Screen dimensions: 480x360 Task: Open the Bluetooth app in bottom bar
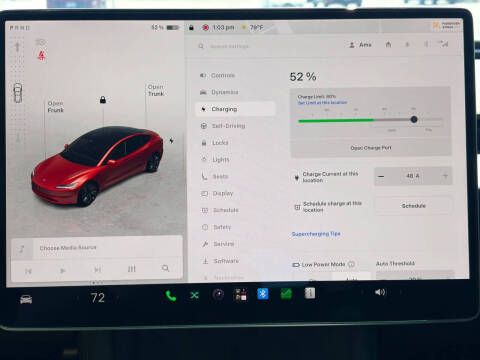[262, 294]
